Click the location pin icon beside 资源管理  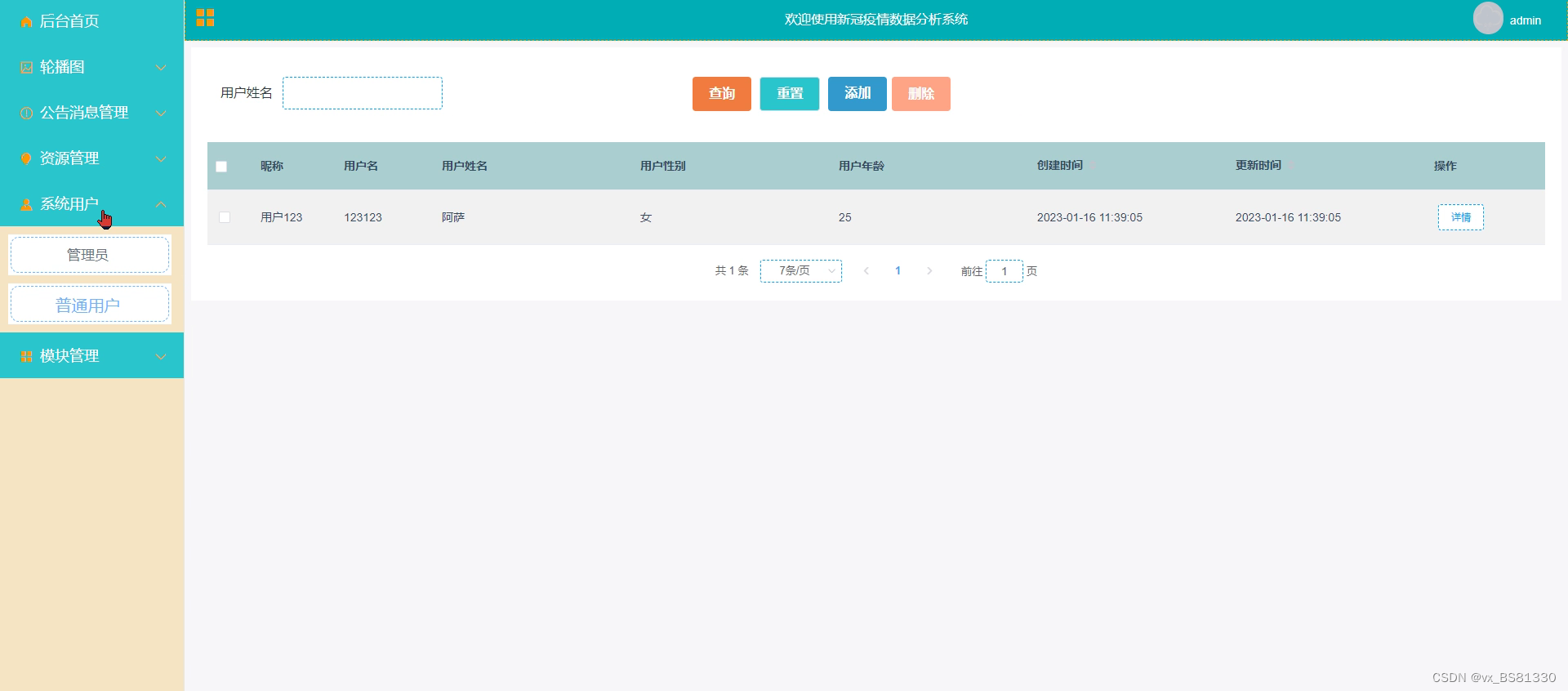click(26, 158)
